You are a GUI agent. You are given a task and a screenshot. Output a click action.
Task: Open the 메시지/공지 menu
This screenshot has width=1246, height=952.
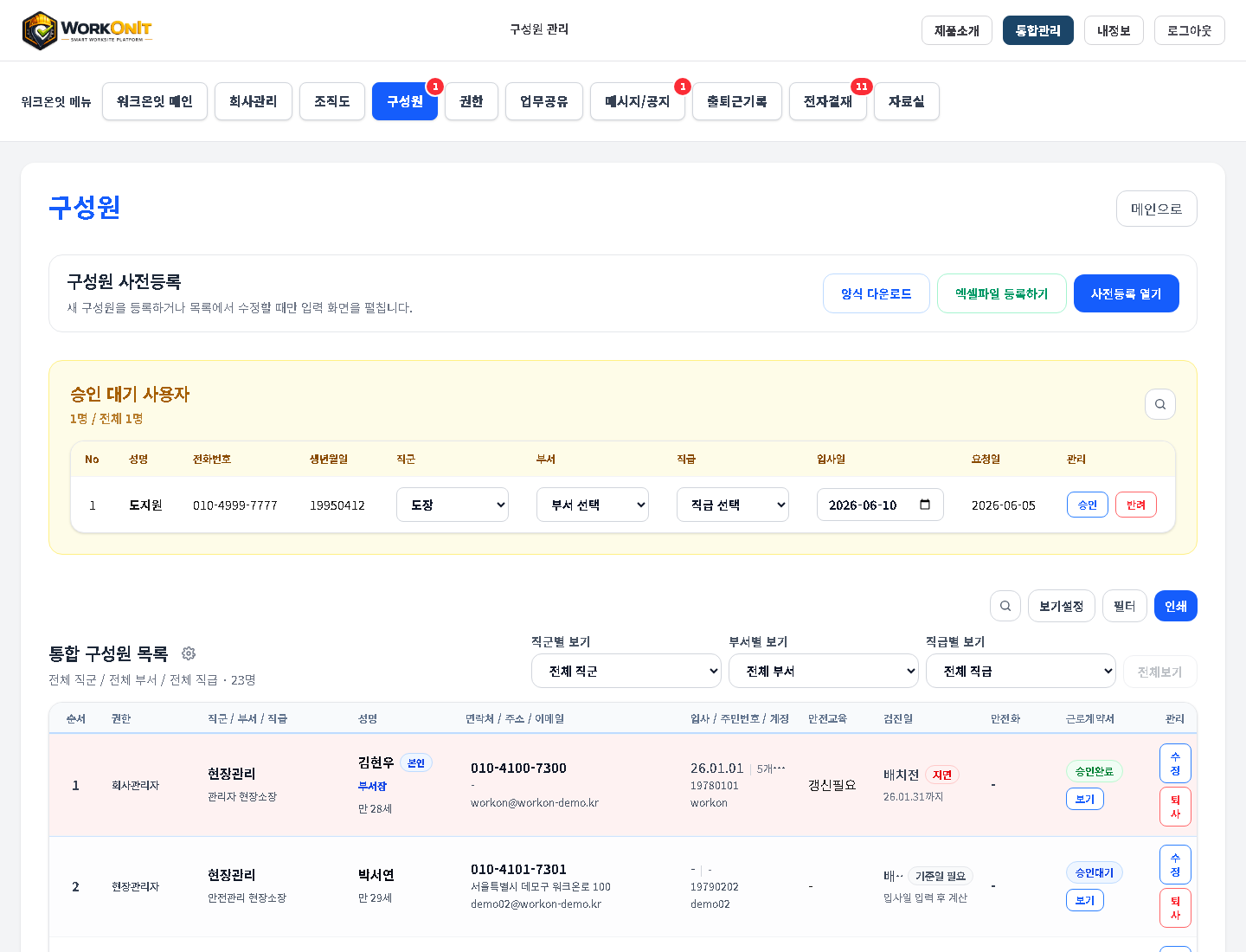(638, 101)
